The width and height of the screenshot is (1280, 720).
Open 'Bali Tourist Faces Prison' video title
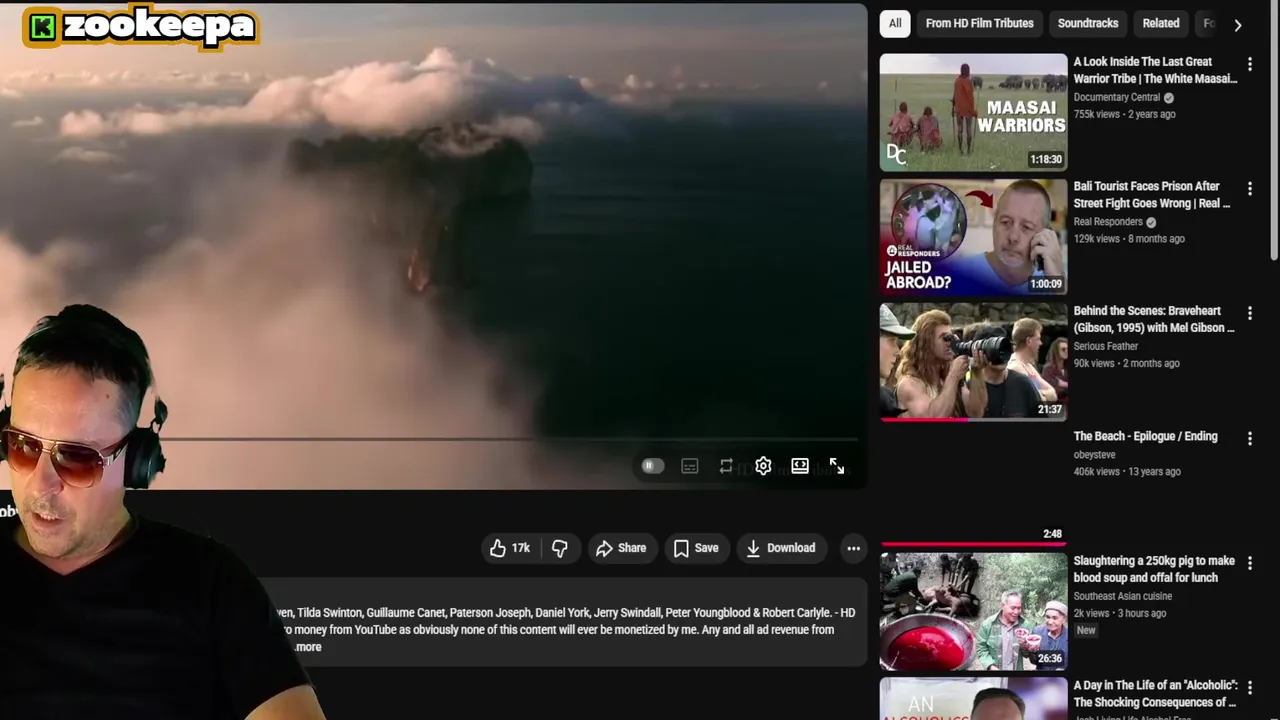(x=1152, y=195)
